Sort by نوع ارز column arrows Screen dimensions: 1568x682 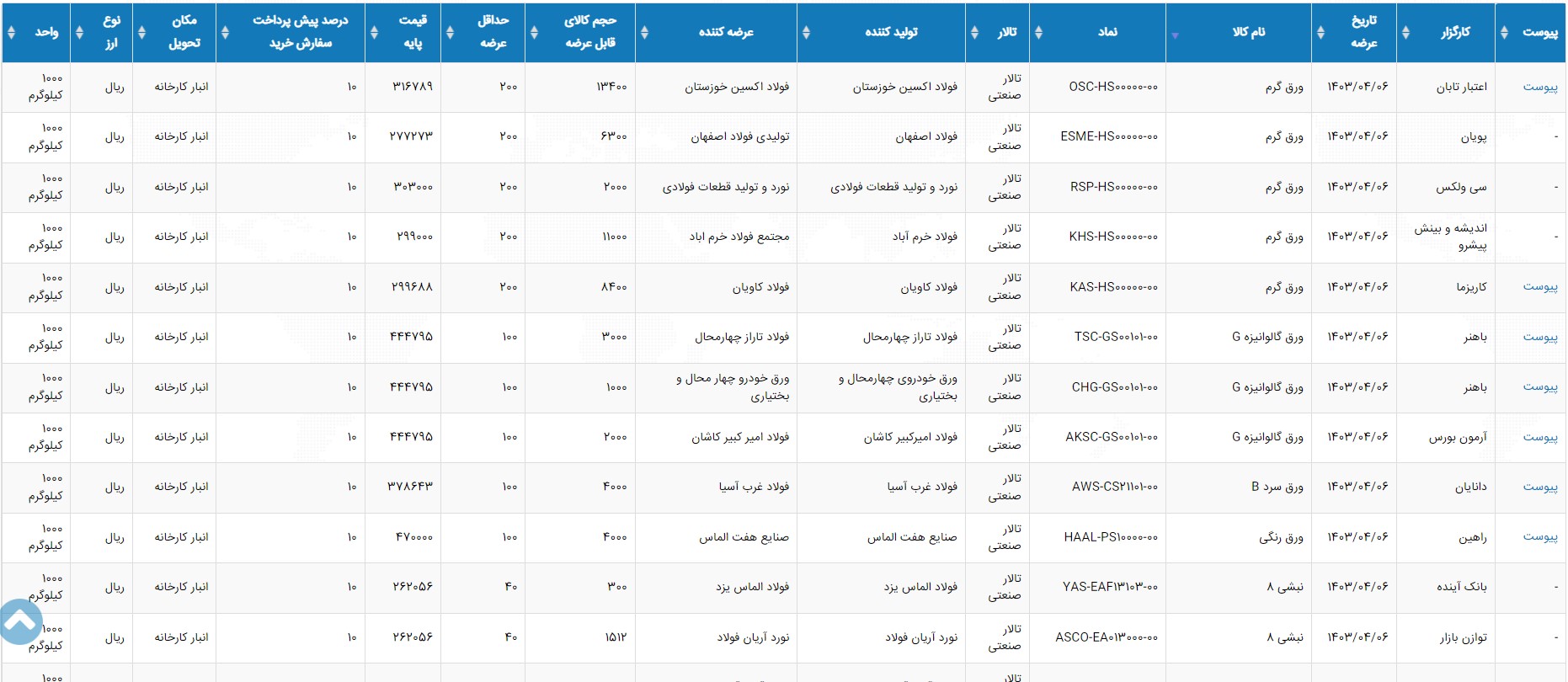click(79, 33)
